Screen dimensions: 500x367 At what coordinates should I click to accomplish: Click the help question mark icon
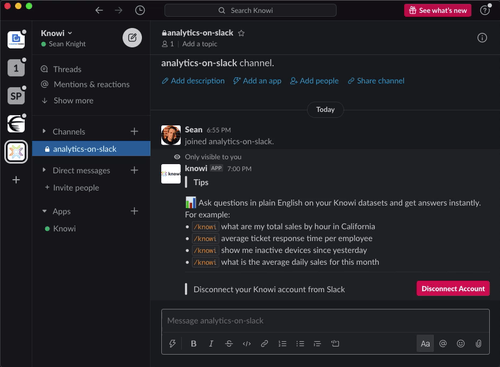[484, 10]
